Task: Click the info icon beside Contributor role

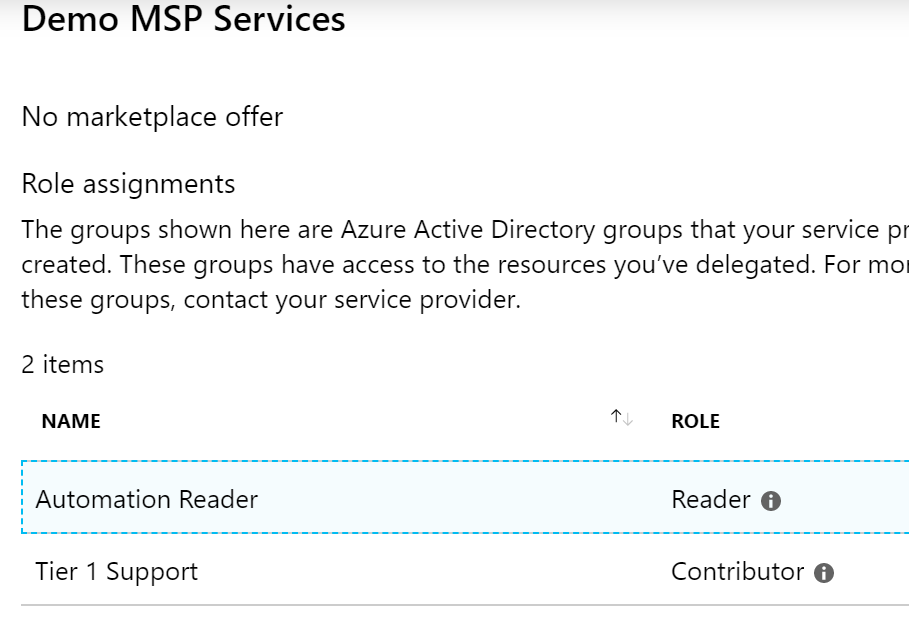Action: click(824, 573)
